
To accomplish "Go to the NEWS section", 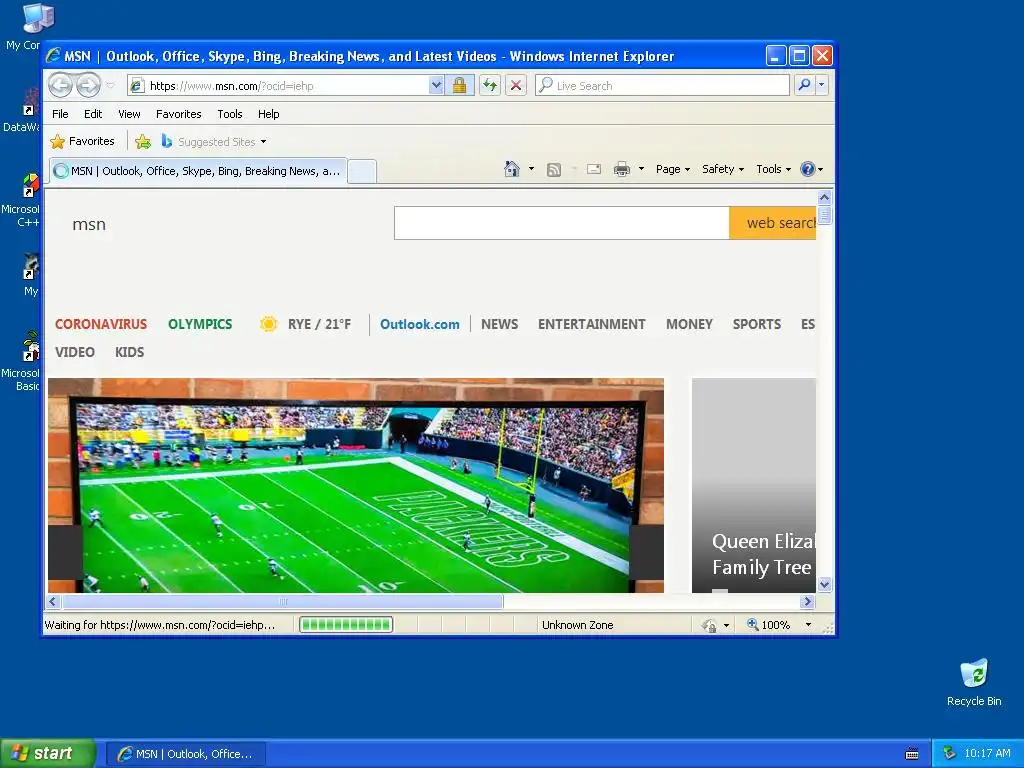I will [500, 324].
